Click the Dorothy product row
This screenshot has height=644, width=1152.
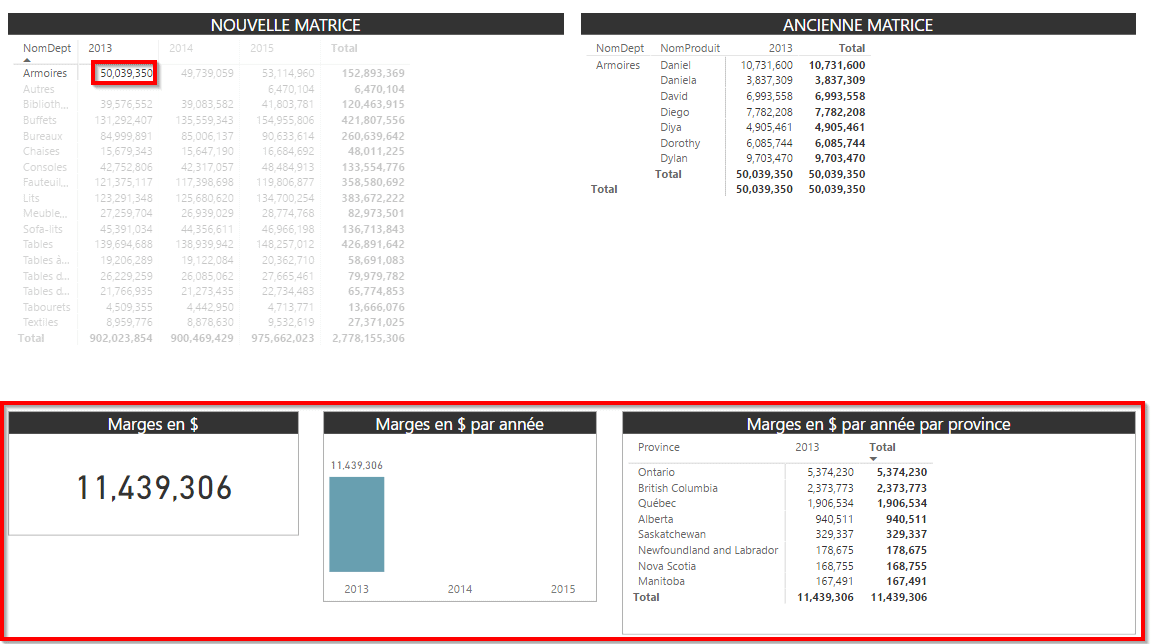(x=680, y=143)
